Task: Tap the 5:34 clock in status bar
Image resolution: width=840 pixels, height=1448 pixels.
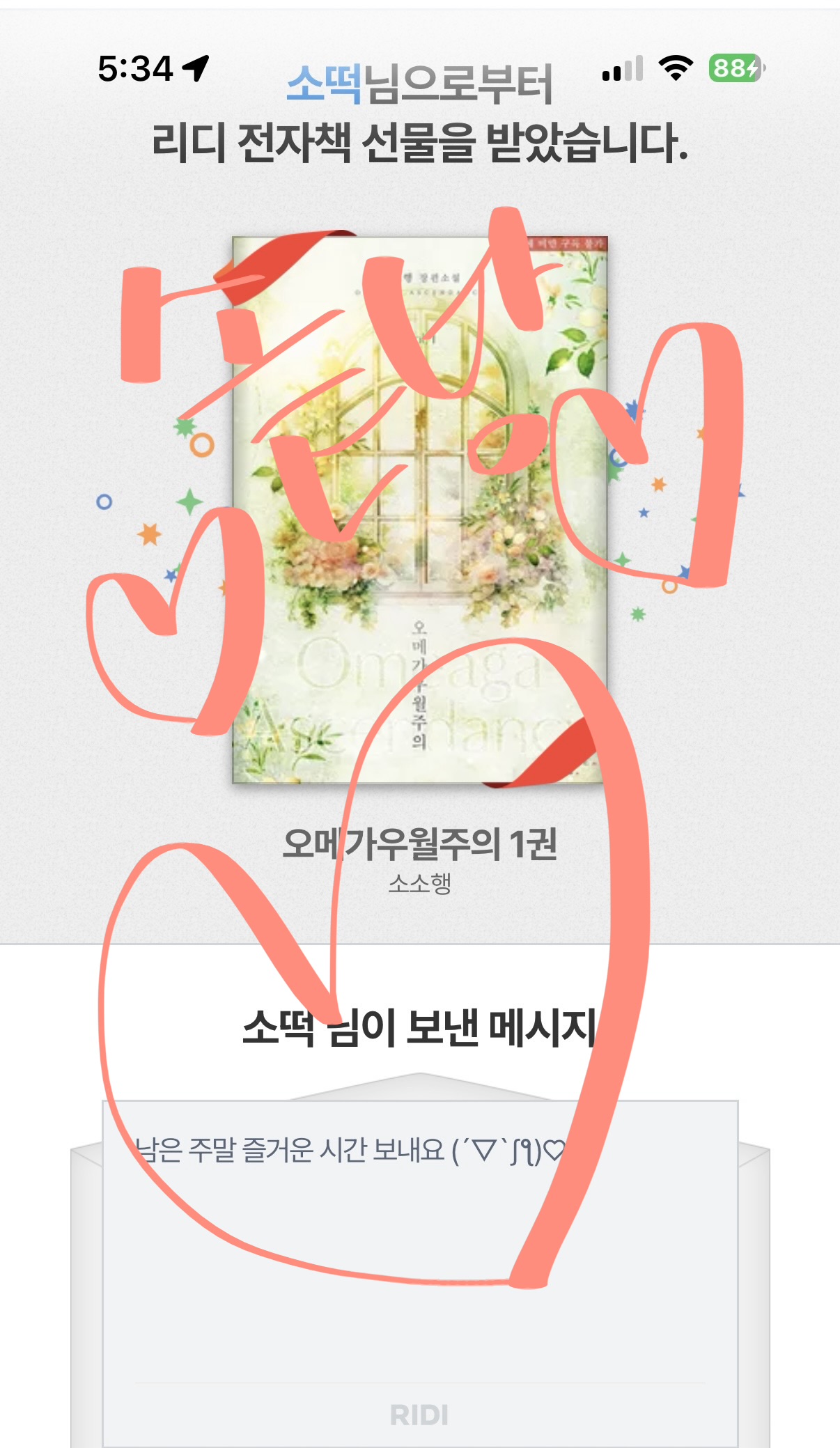Action: 135,68
